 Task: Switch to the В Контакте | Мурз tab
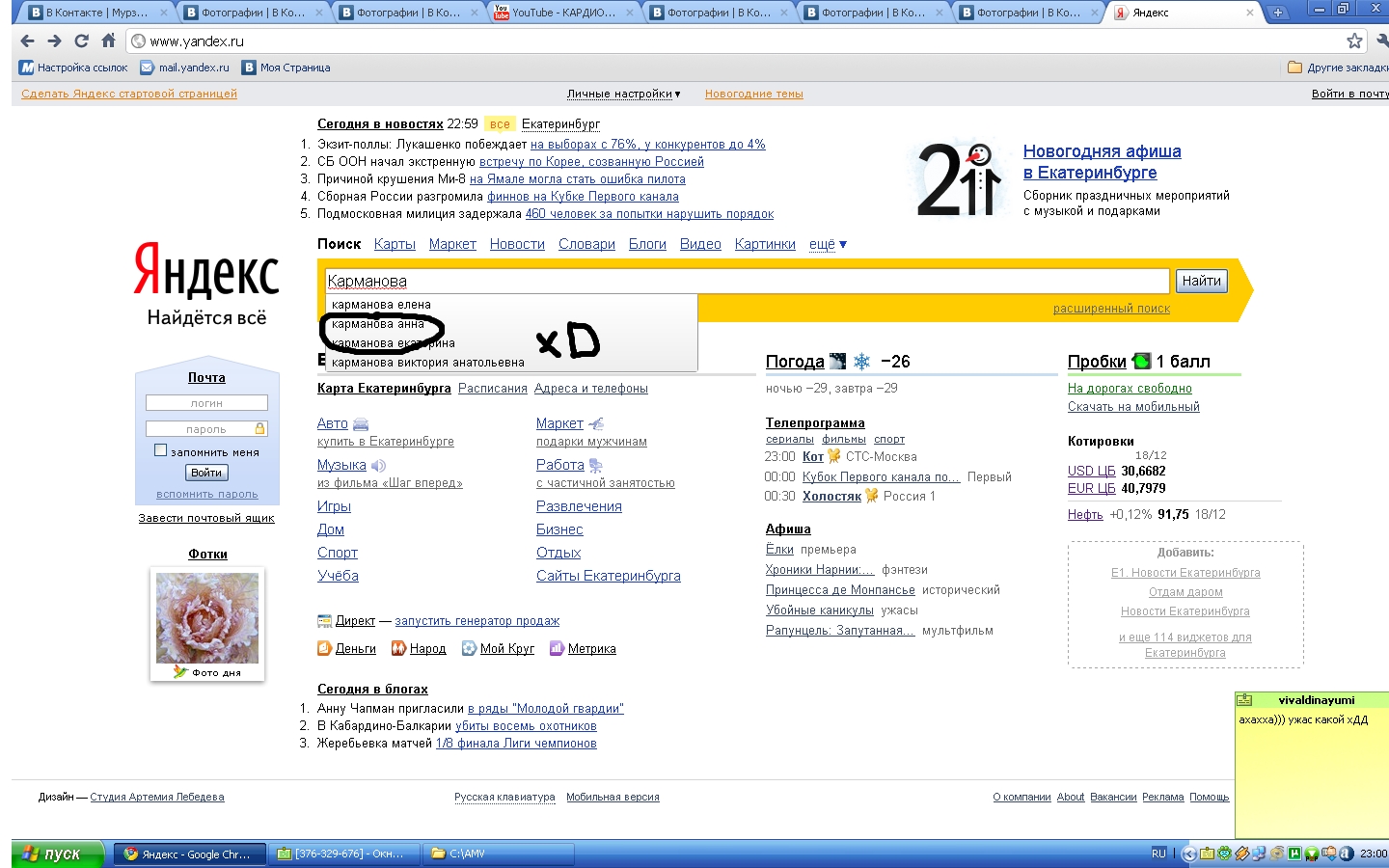pyautogui.click(x=96, y=13)
